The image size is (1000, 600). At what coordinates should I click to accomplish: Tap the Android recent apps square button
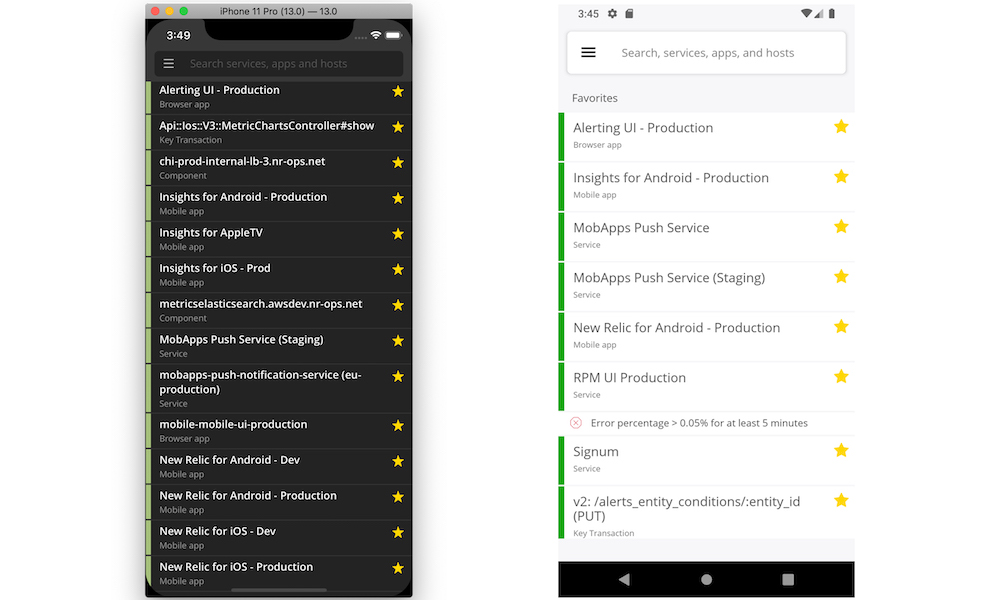point(788,579)
